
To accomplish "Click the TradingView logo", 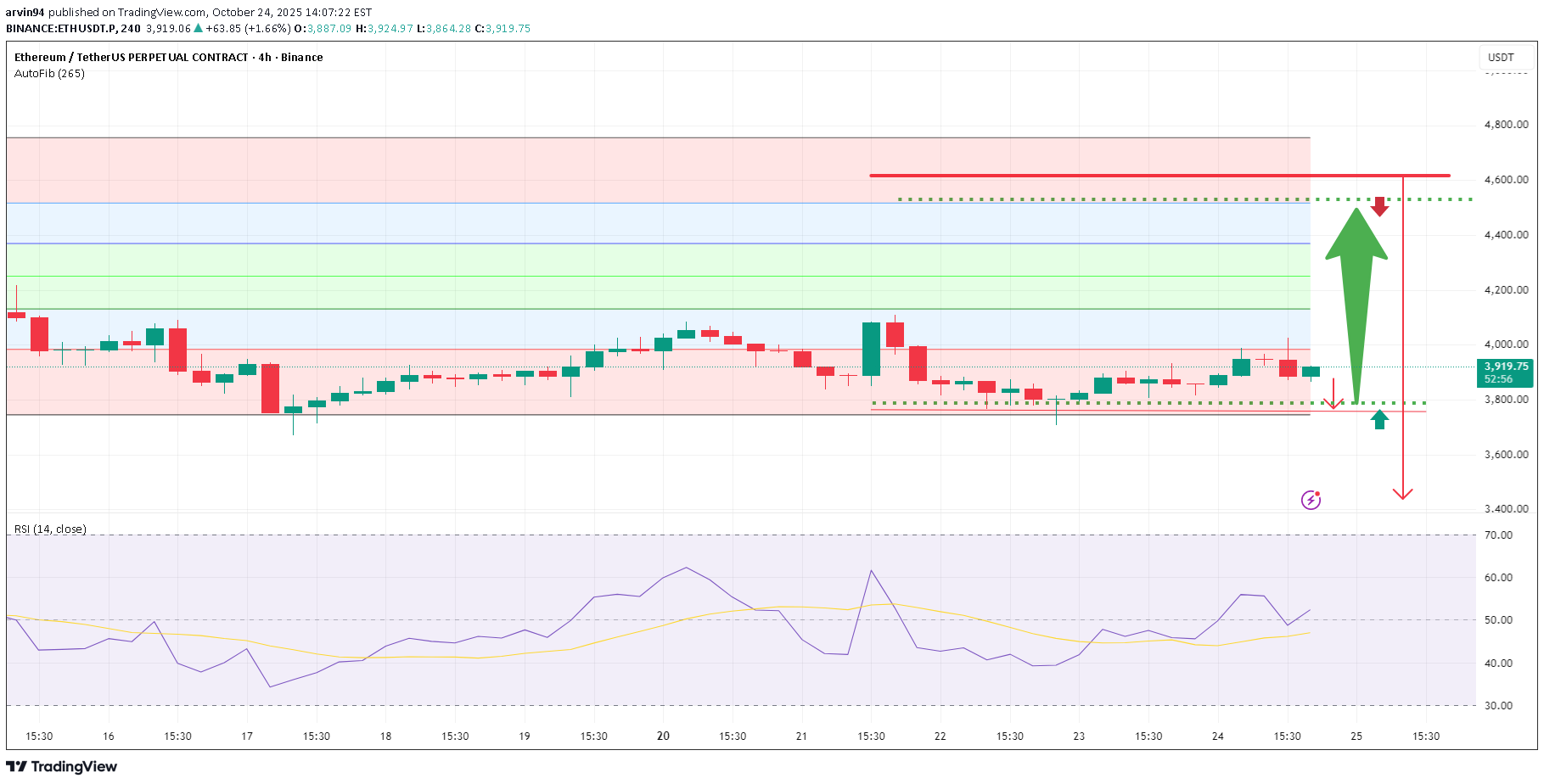I will click(x=62, y=766).
